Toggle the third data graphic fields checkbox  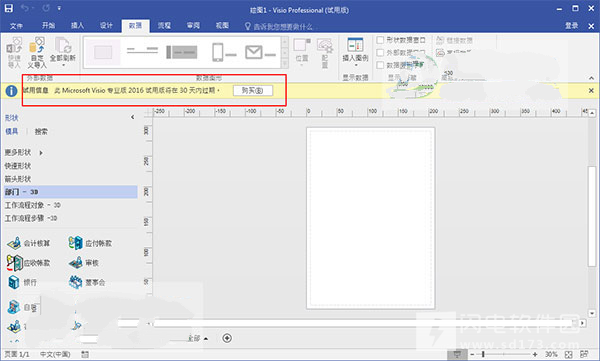coord(380,65)
